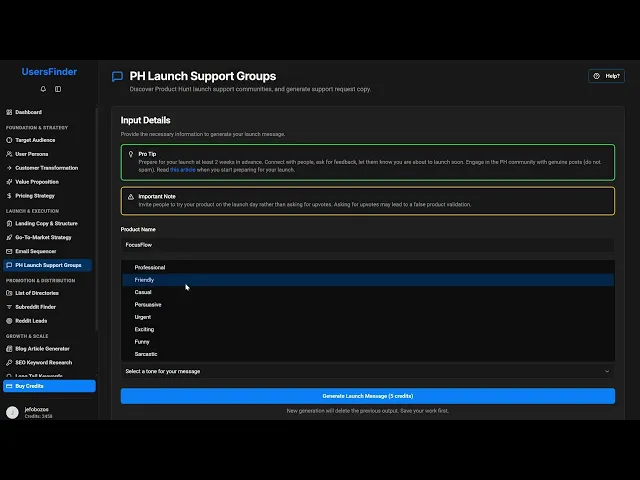Select Professional tone option
This screenshot has height=480, width=640.
(368, 267)
